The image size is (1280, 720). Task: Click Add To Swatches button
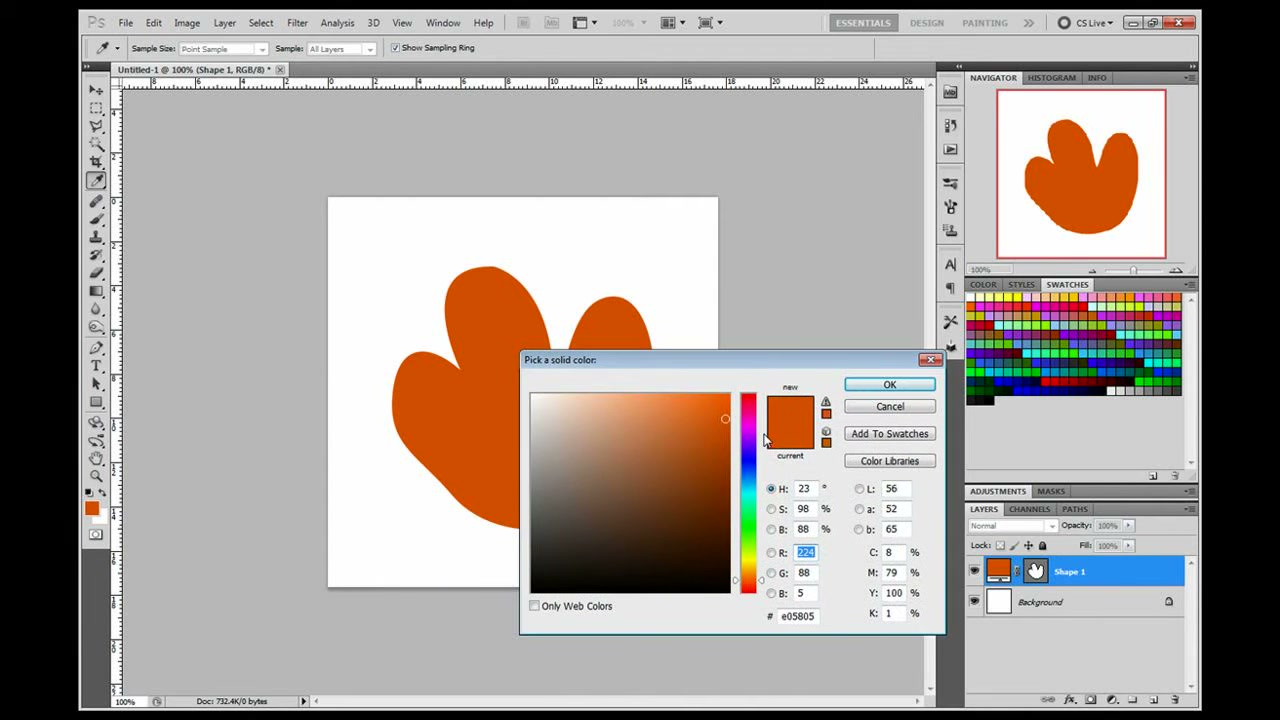[890, 434]
